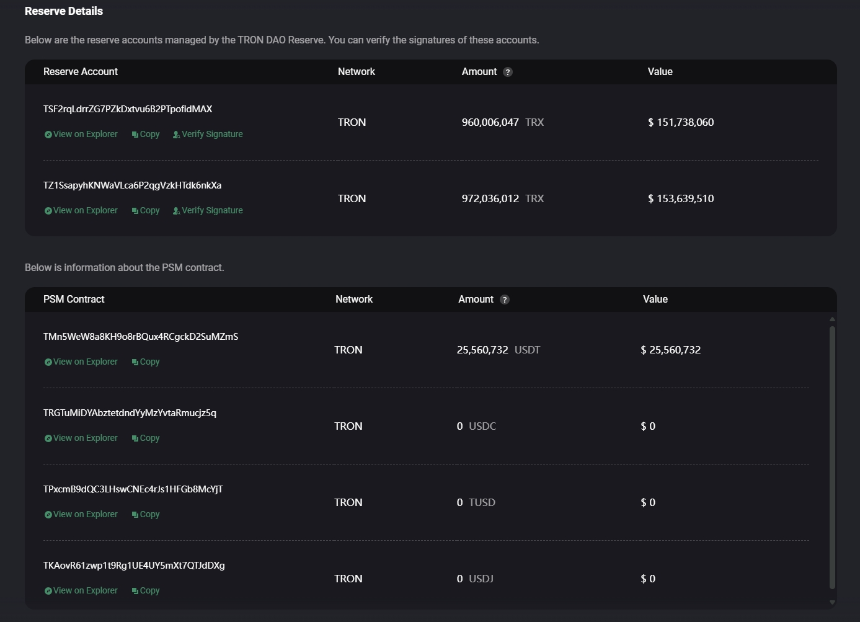Click explorer icon for the USDT PSM contract
This screenshot has width=860, height=622.
pos(48,362)
